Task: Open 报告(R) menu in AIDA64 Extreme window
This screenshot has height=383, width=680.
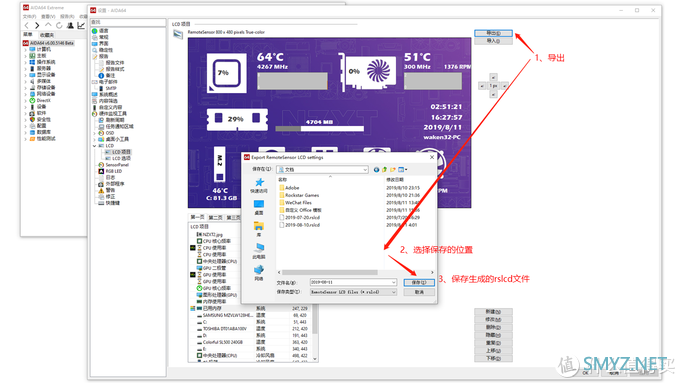Action: click(x=67, y=16)
